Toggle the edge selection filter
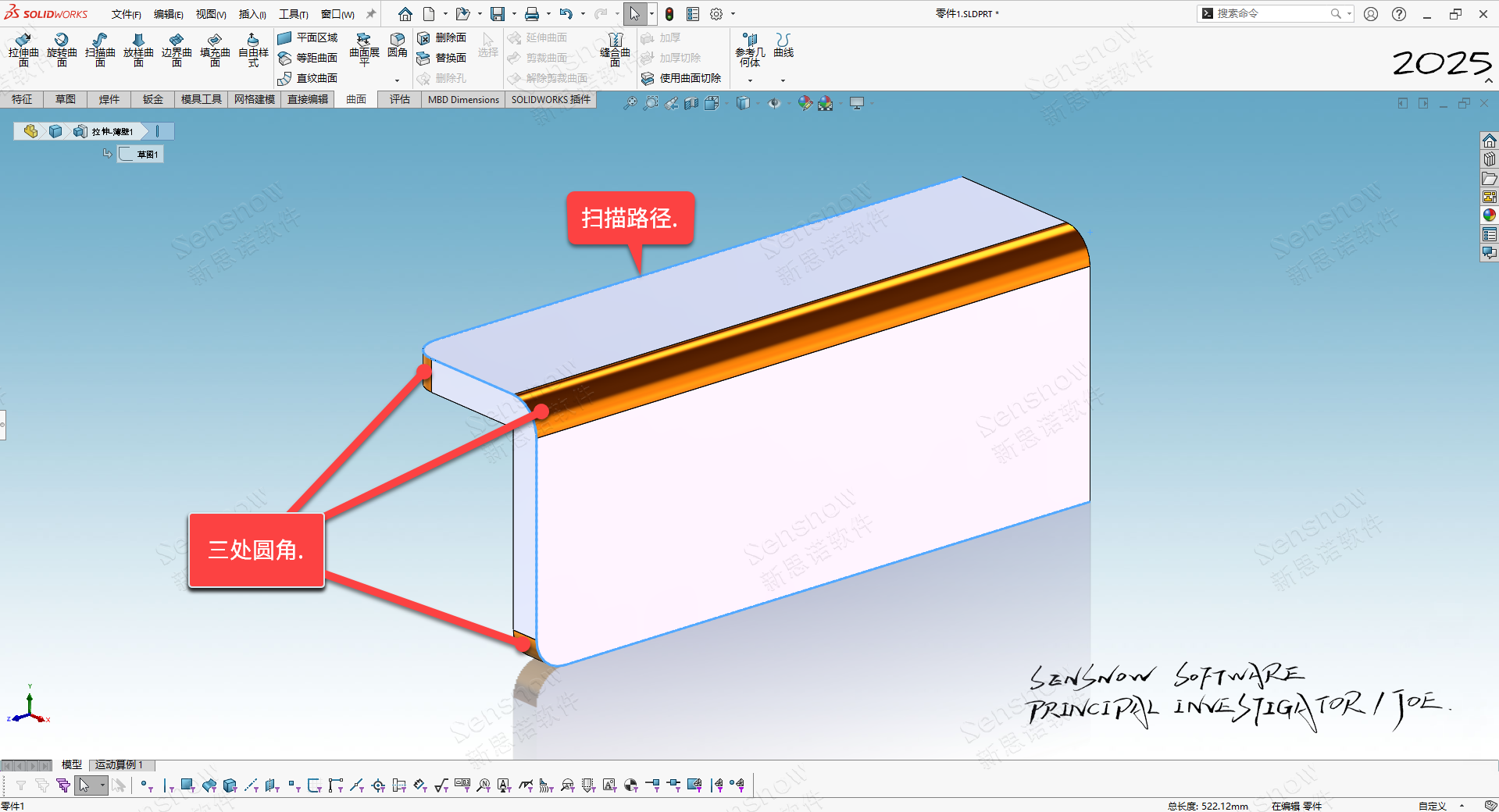Image resolution: width=1499 pixels, height=812 pixels. (166, 785)
